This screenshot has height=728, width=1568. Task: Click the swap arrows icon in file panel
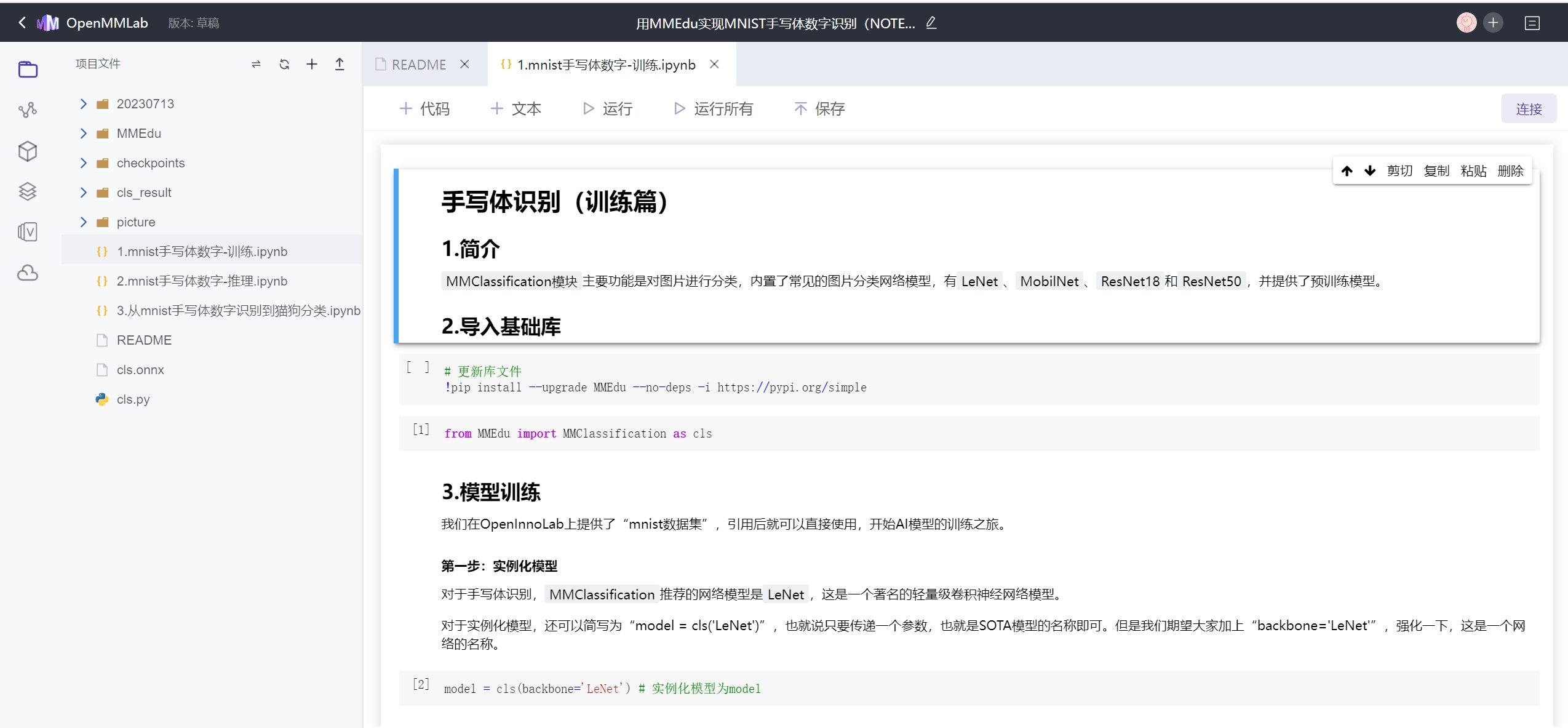256,64
